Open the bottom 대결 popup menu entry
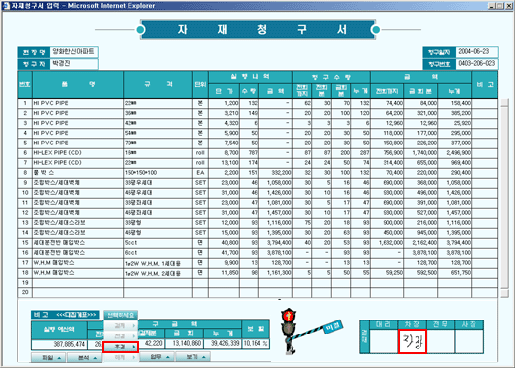This screenshot has width=515, height=368. pos(120,357)
